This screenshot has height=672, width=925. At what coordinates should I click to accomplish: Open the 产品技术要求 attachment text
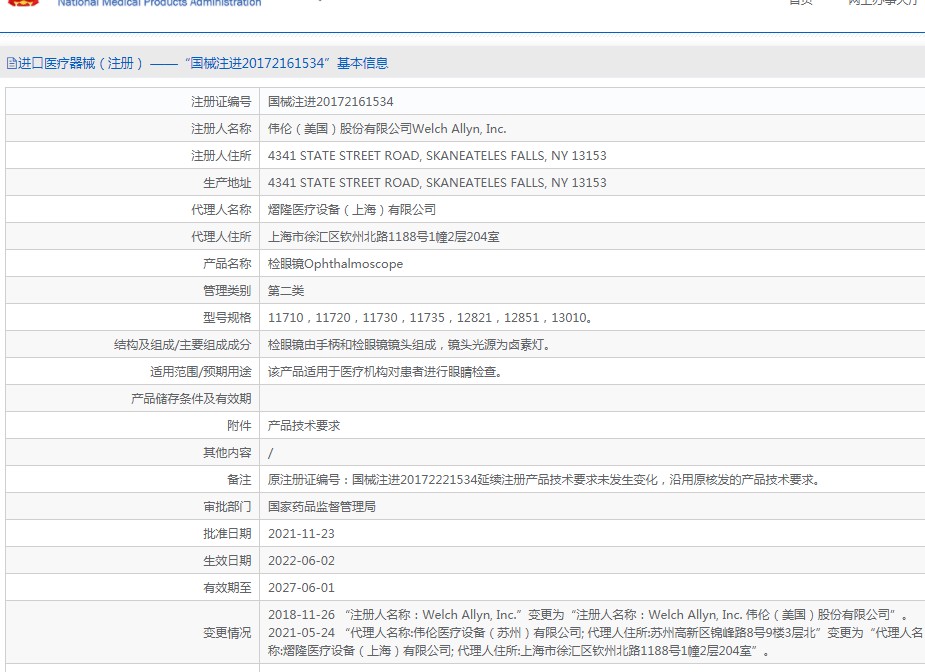[x=304, y=426]
